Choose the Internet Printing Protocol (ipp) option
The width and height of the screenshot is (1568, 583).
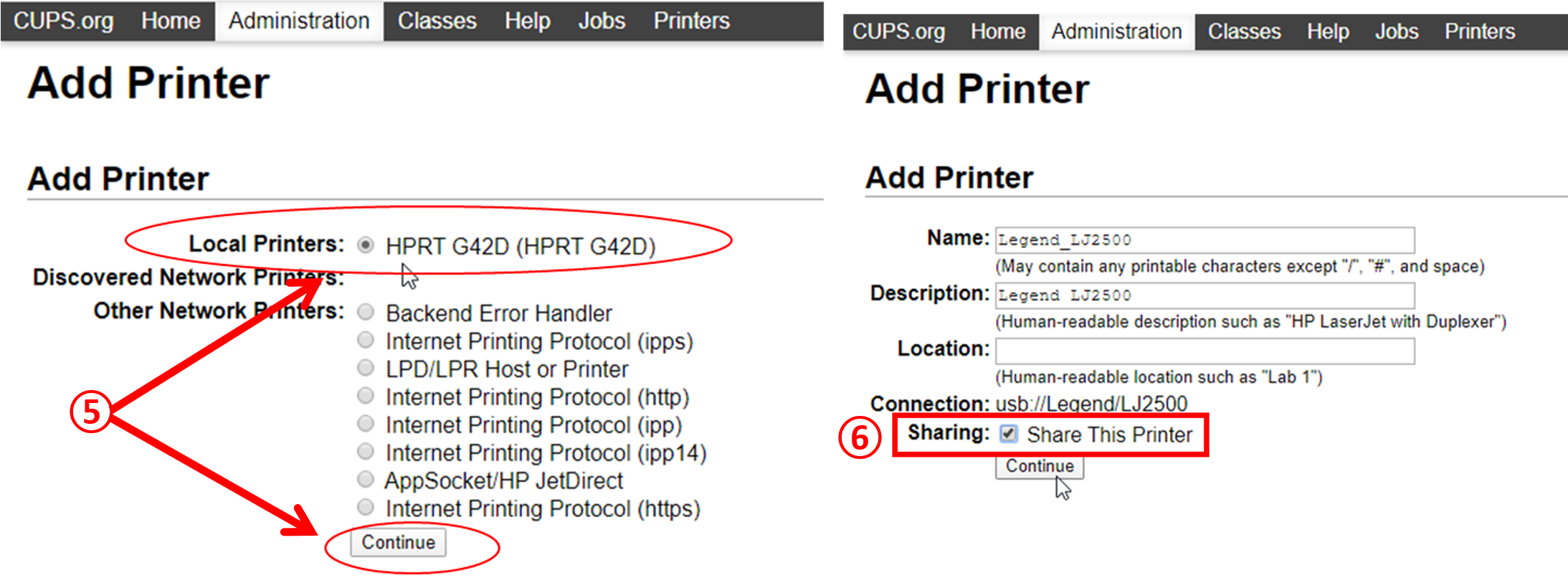366,424
